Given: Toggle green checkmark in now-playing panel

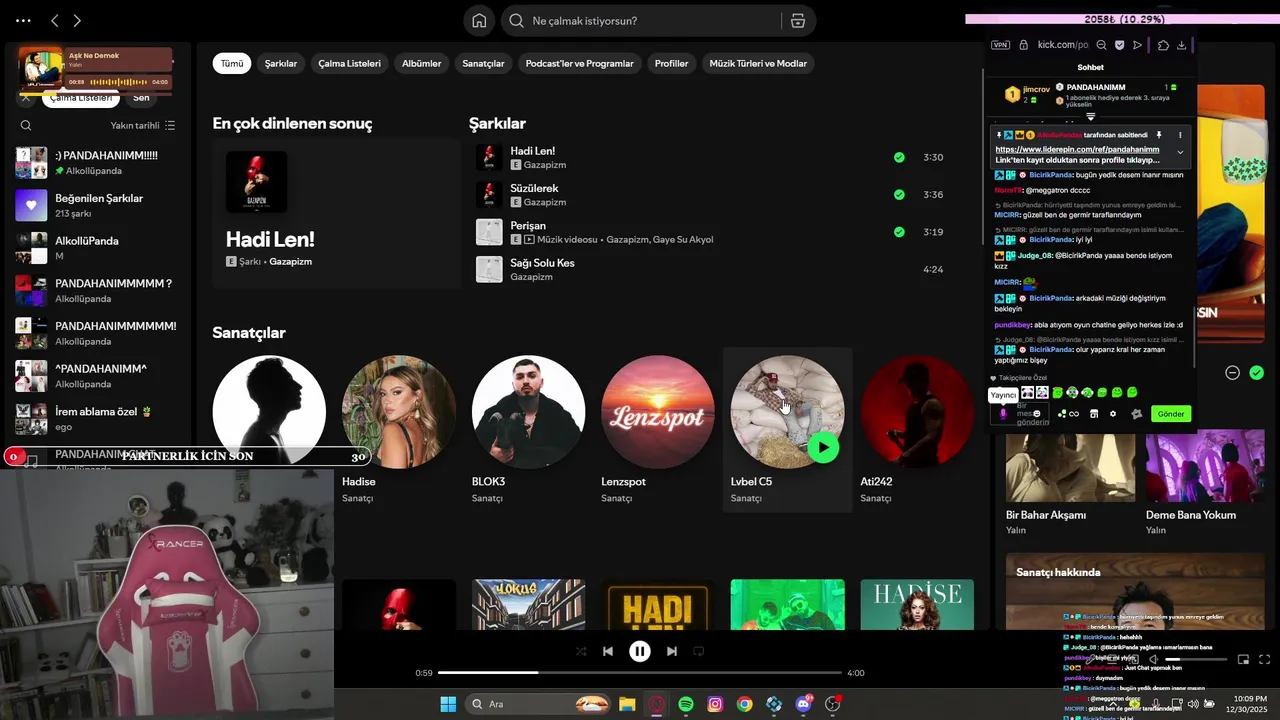Looking at the screenshot, I should [x=1256, y=373].
